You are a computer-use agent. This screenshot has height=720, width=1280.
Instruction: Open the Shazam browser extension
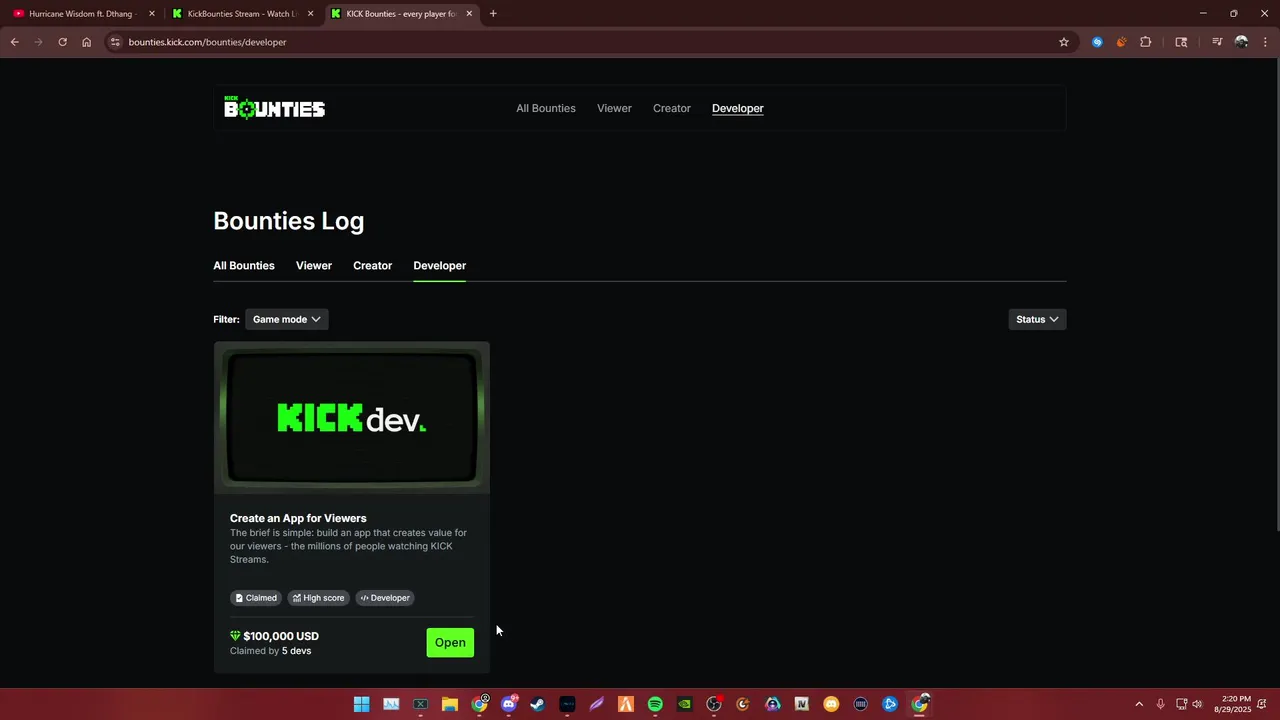1097,42
